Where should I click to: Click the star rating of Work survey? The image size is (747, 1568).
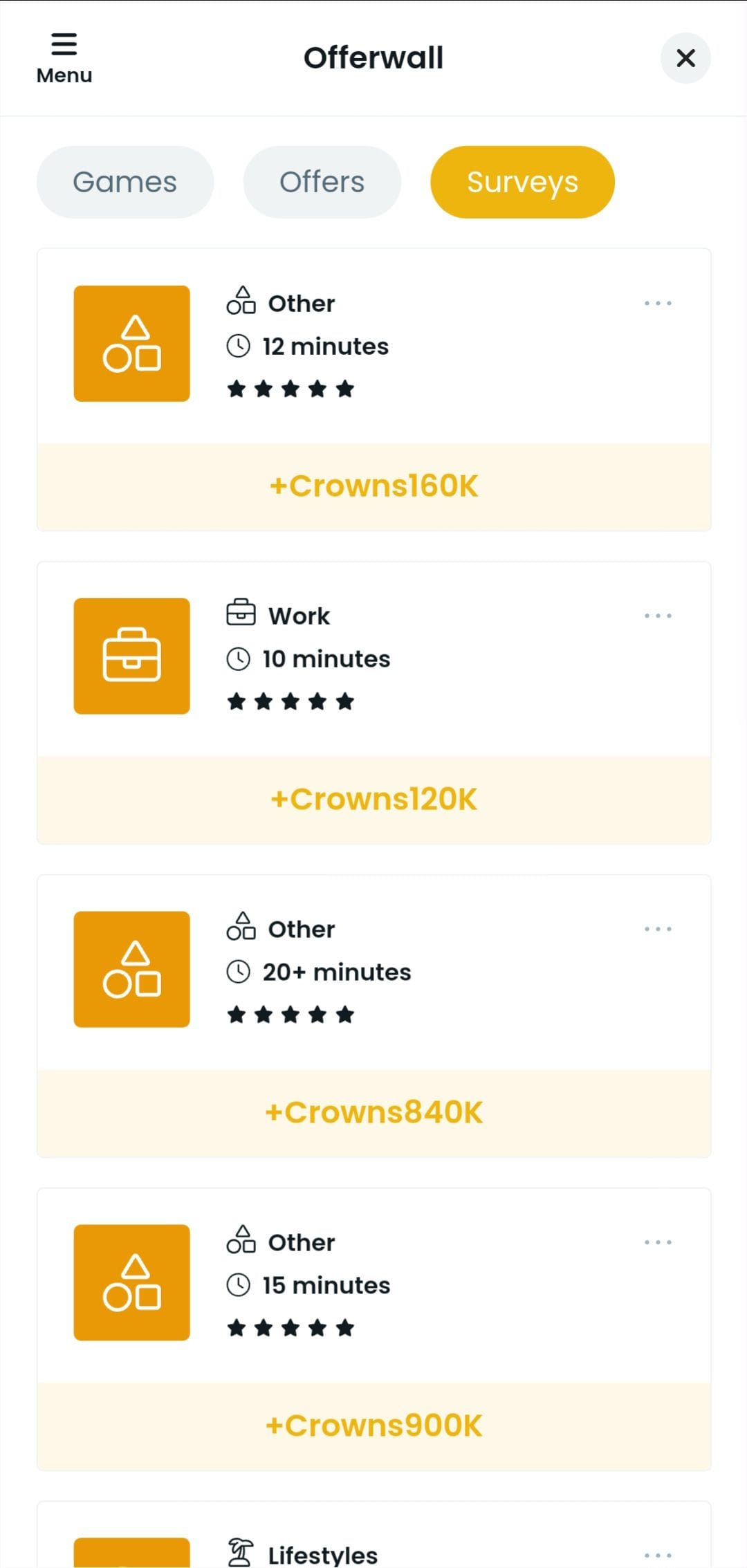(290, 701)
